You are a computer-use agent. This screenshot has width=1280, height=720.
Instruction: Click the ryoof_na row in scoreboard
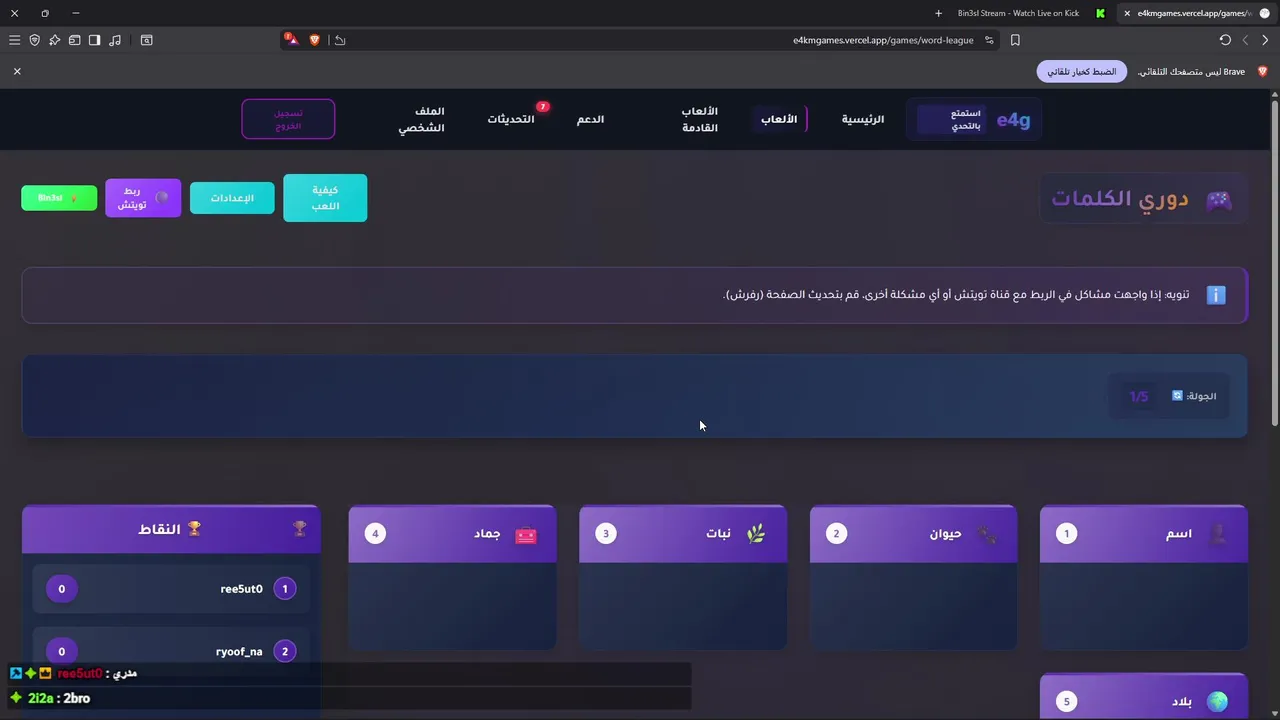tap(171, 651)
